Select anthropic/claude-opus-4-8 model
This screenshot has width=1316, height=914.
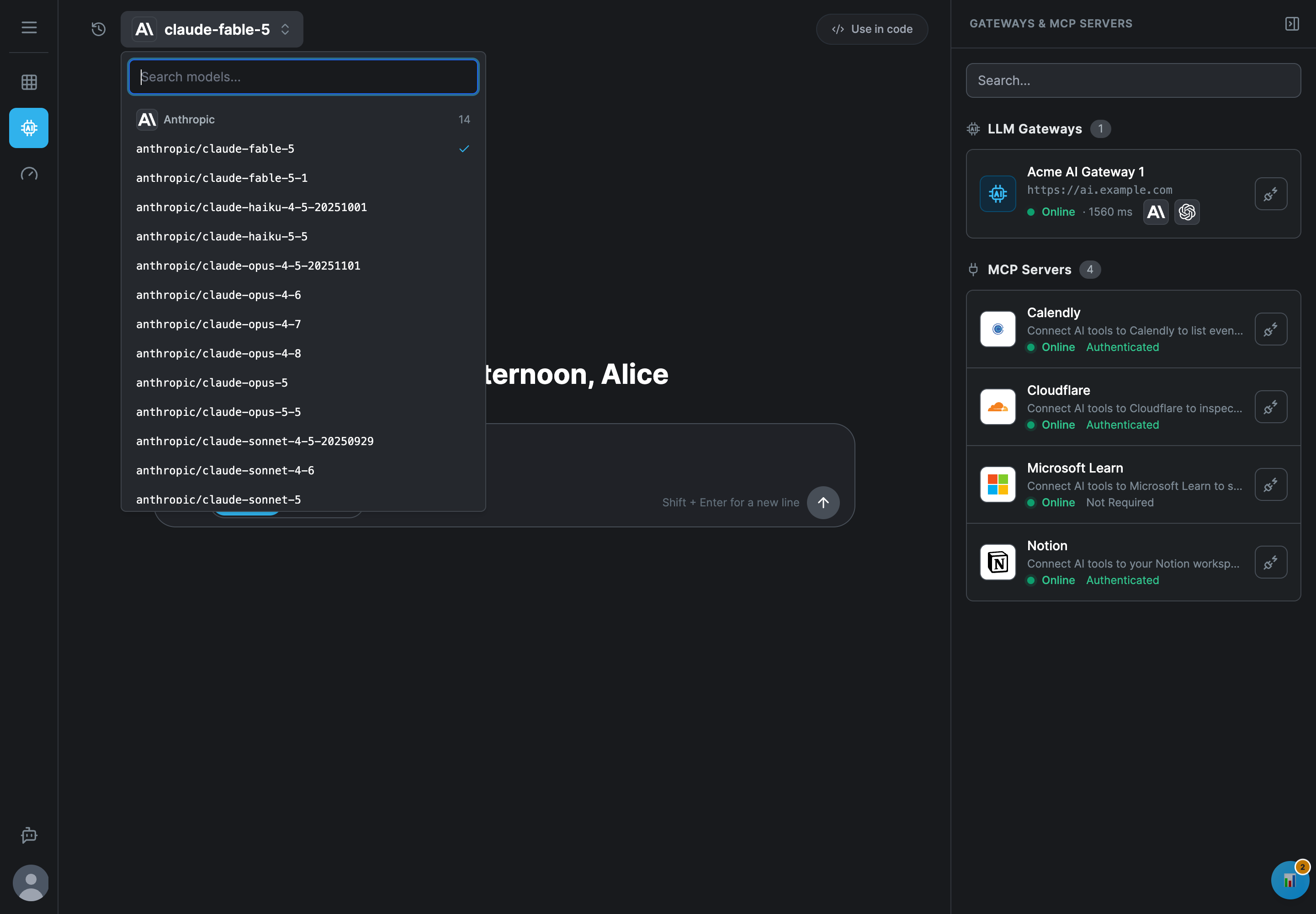(x=303, y=353)
